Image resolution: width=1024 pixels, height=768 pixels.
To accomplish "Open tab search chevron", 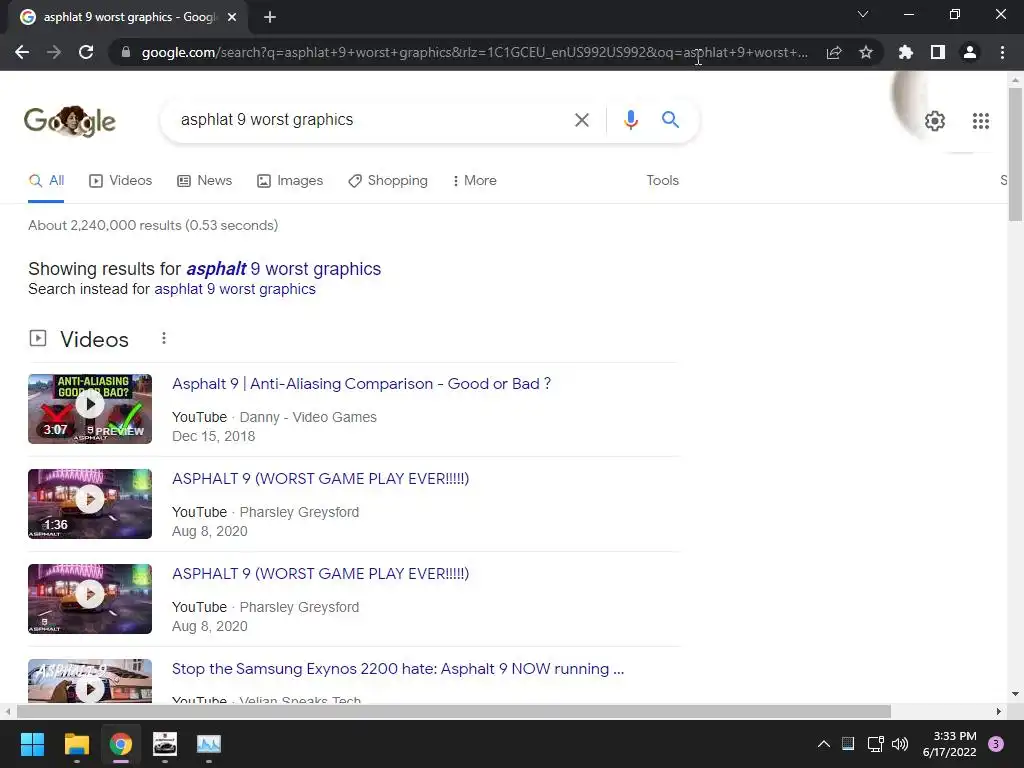I will pyautogui.click(x=863, y=14).
